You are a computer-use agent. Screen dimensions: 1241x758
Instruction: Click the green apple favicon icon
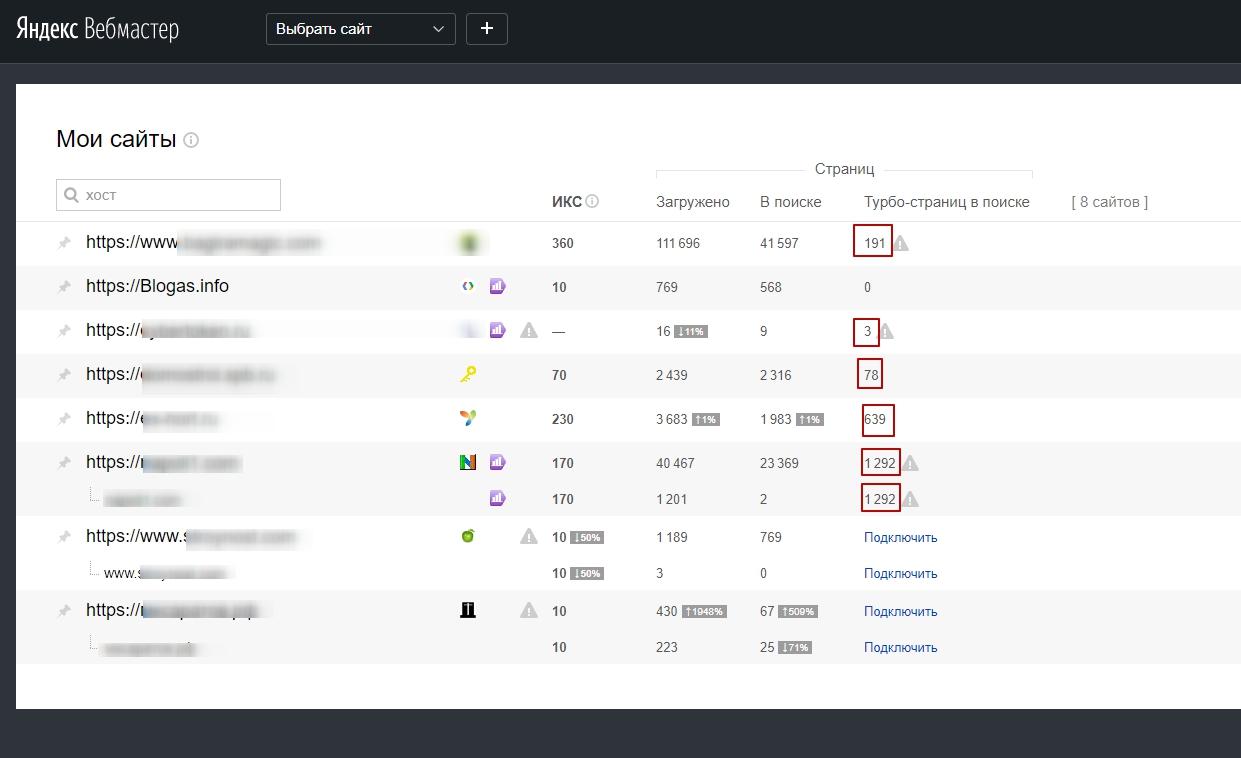pos(467,536)
